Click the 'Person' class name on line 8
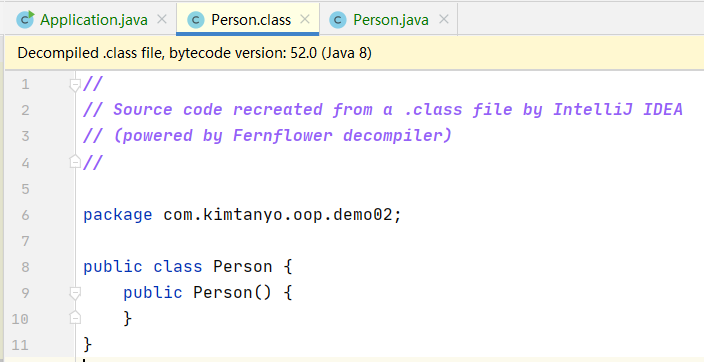Screen dimensions: 704x362 click(242, 267)
